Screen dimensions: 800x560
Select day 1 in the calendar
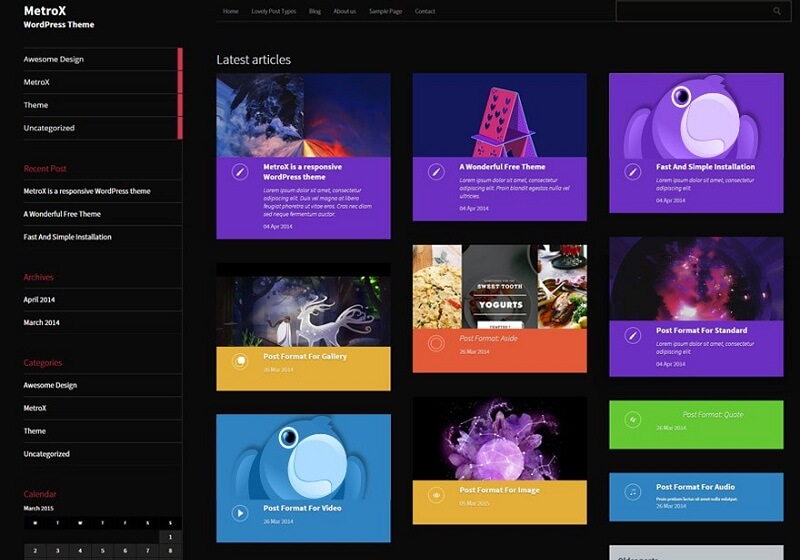click(x=170, y=537)
